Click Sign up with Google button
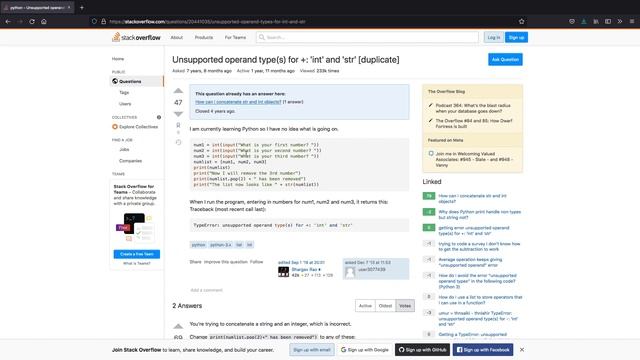 (x=364, y=350)
